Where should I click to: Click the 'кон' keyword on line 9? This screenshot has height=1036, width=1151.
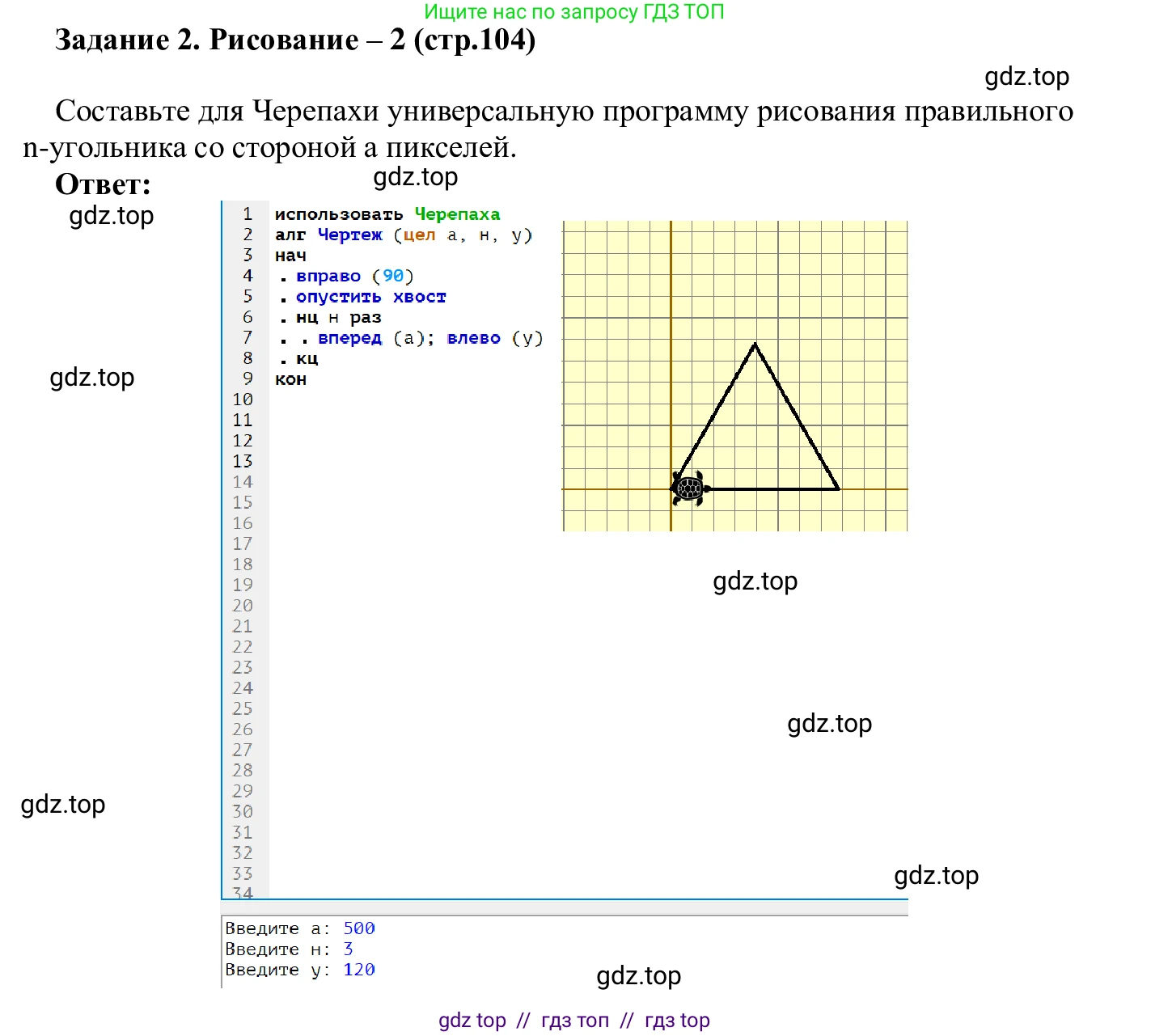point(290,379)
